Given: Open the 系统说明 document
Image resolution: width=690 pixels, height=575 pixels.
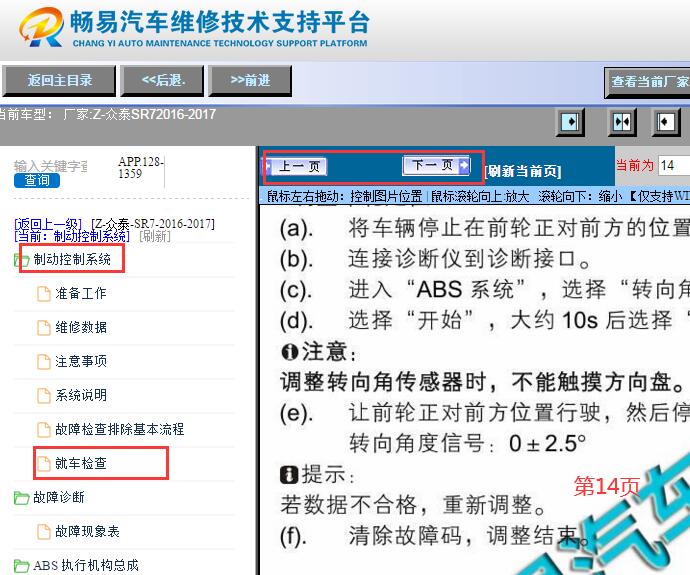Looking at the screenshot, I should tap(81, 395).
